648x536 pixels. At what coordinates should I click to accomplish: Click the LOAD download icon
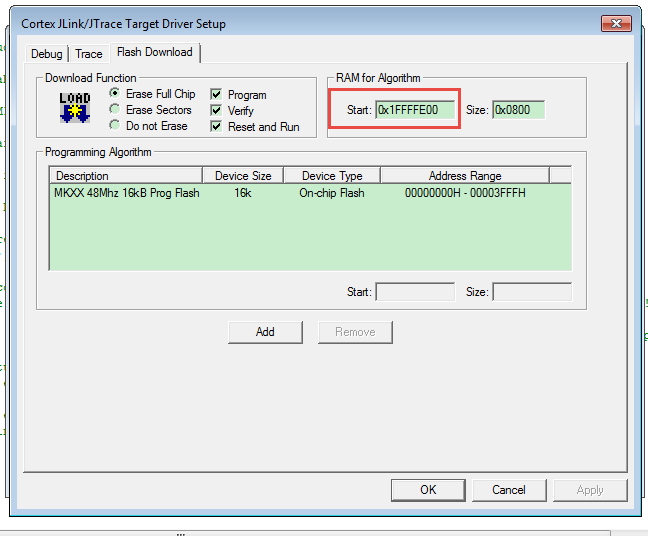[x=75, y=107]
